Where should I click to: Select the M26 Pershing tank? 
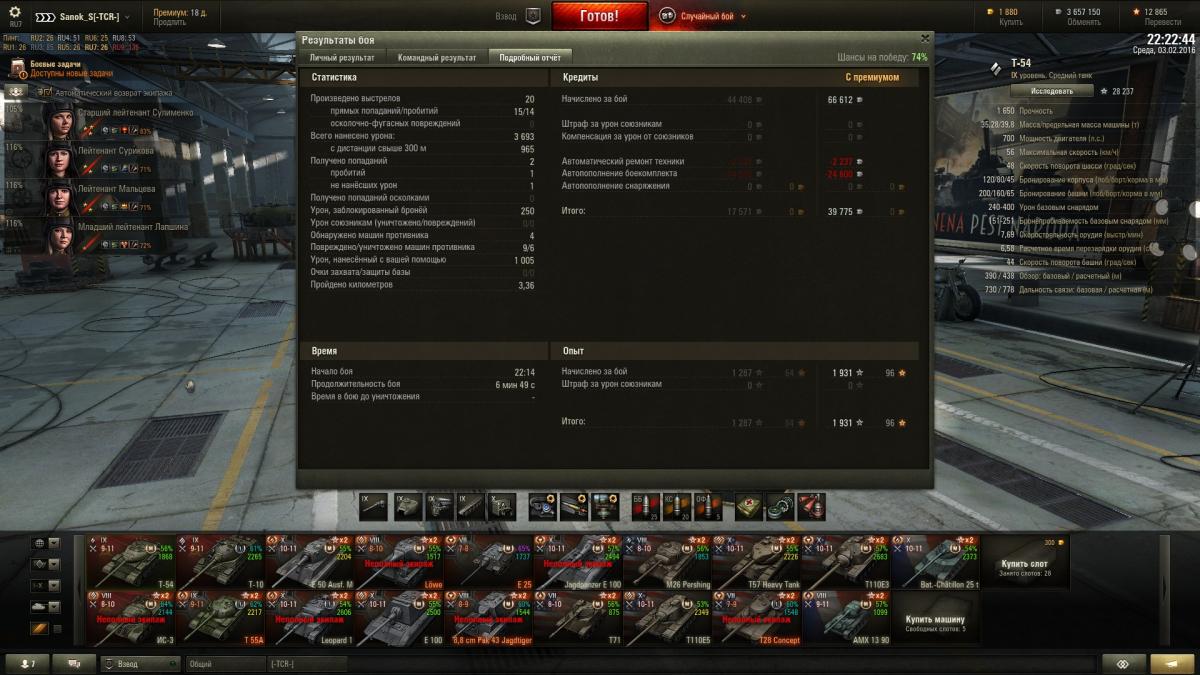click(x=668, y=562)
